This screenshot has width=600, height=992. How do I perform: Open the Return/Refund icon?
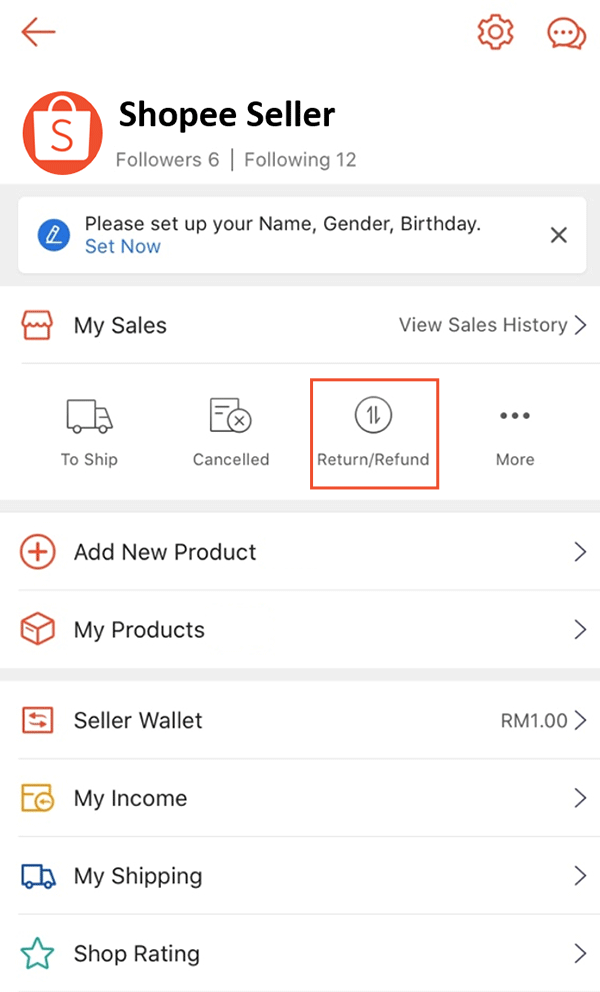373,415
